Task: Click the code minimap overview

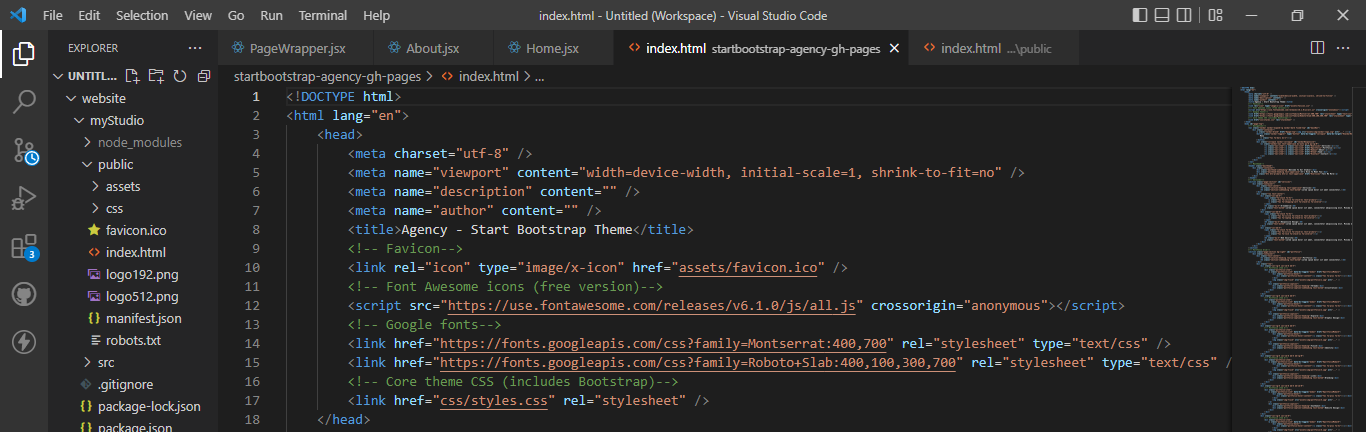Action: coord(1290,258)
